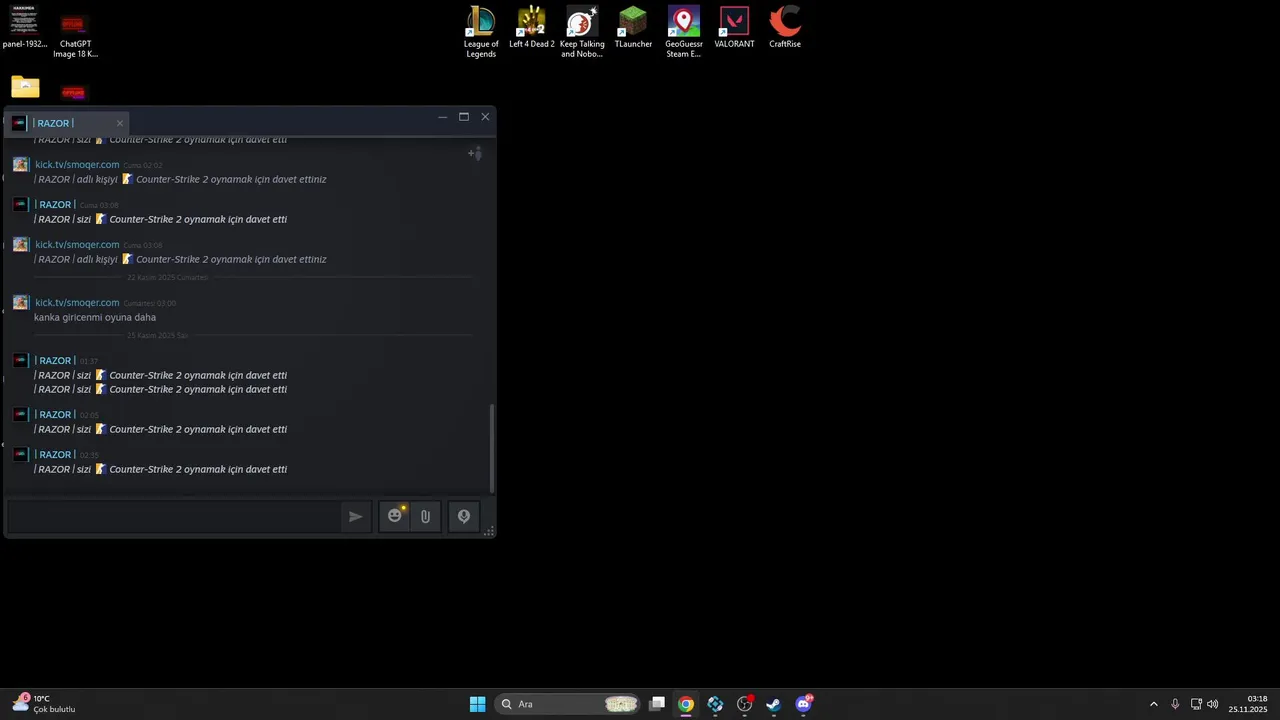
Task: Close the Steam chat window
Action: pyautogui.click(x=485, y=117)
